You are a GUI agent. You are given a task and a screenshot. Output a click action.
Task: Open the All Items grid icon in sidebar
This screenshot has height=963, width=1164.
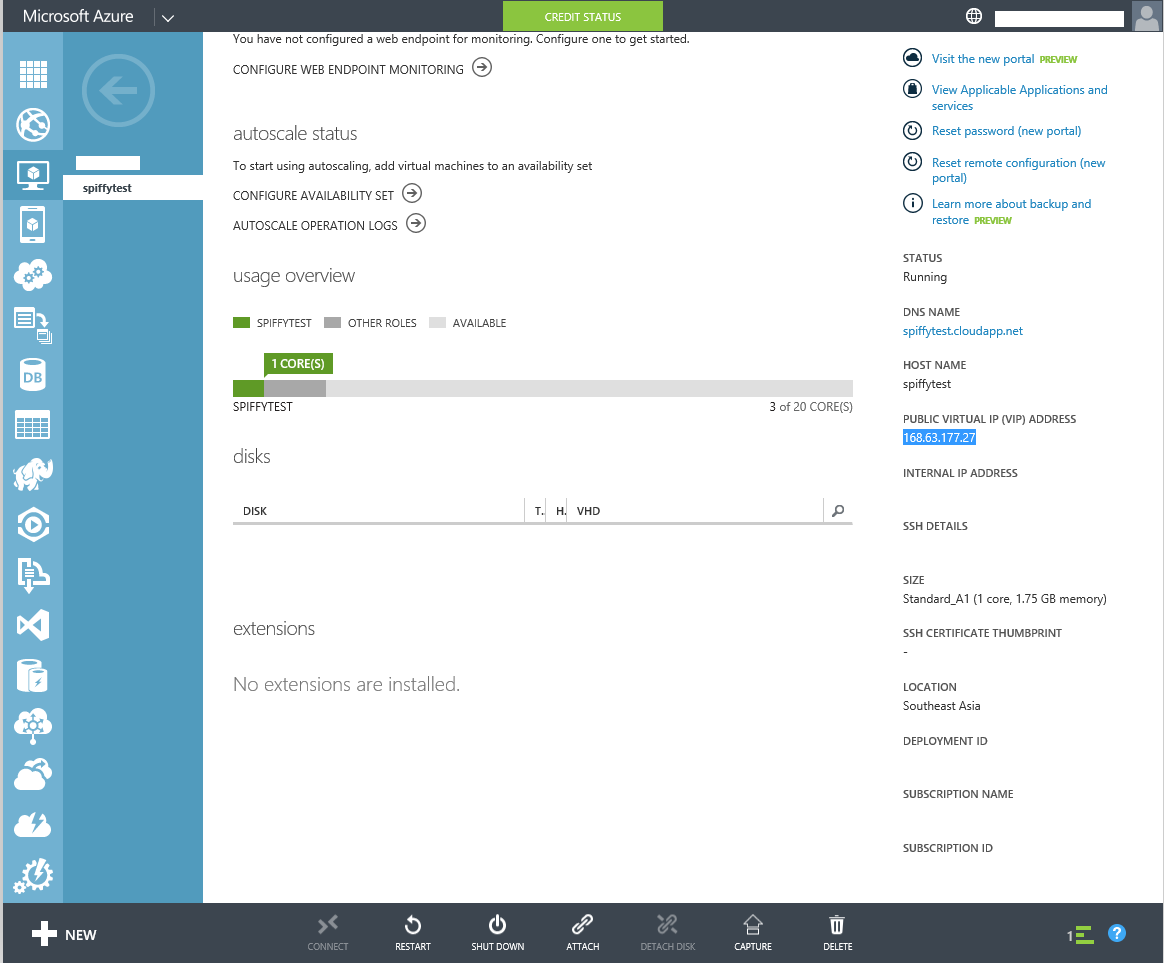click(x=33, y=74)
